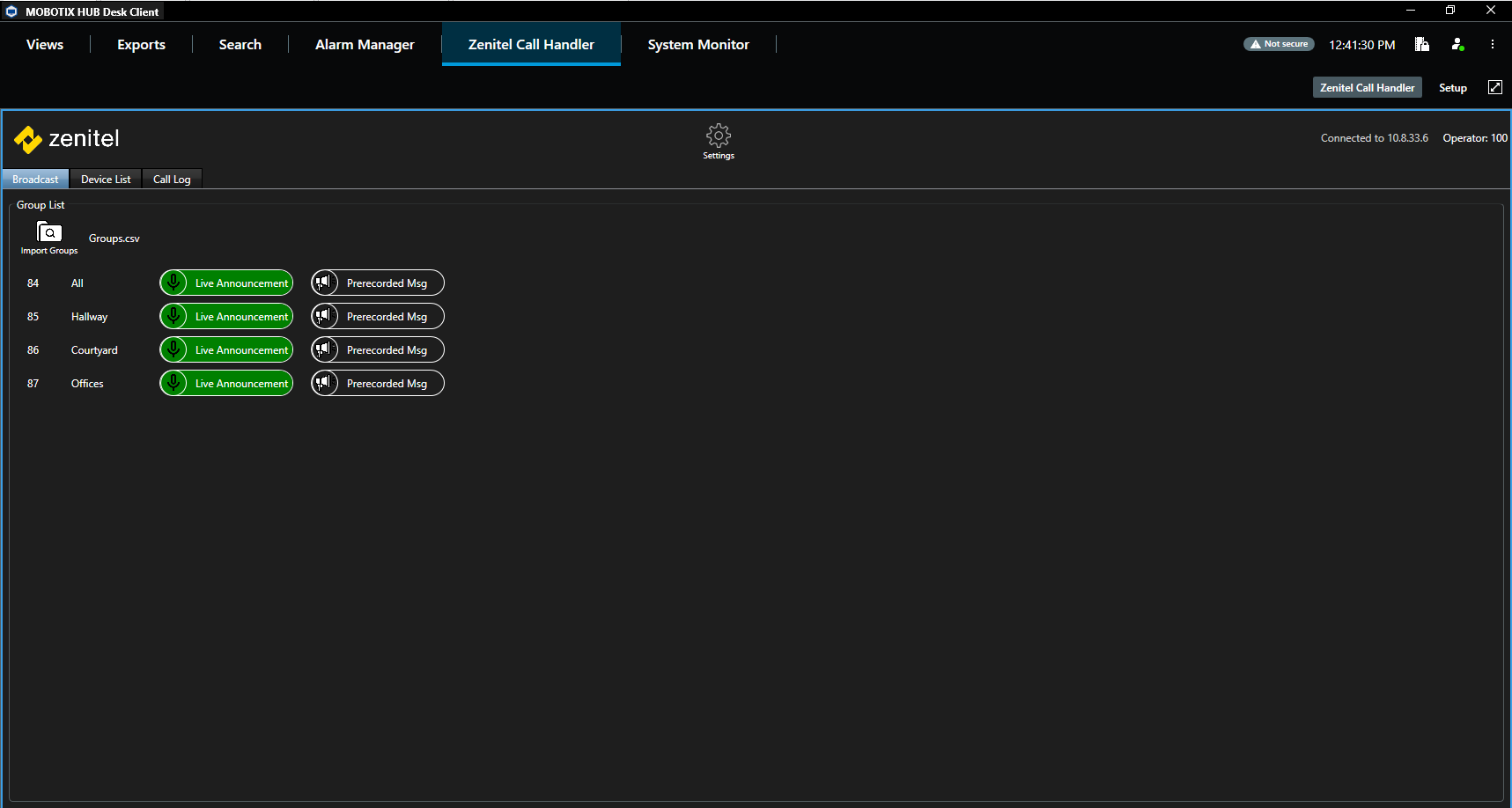Switch to the Device List tab
Screen dimensions: 1512x808
point(106,180)
